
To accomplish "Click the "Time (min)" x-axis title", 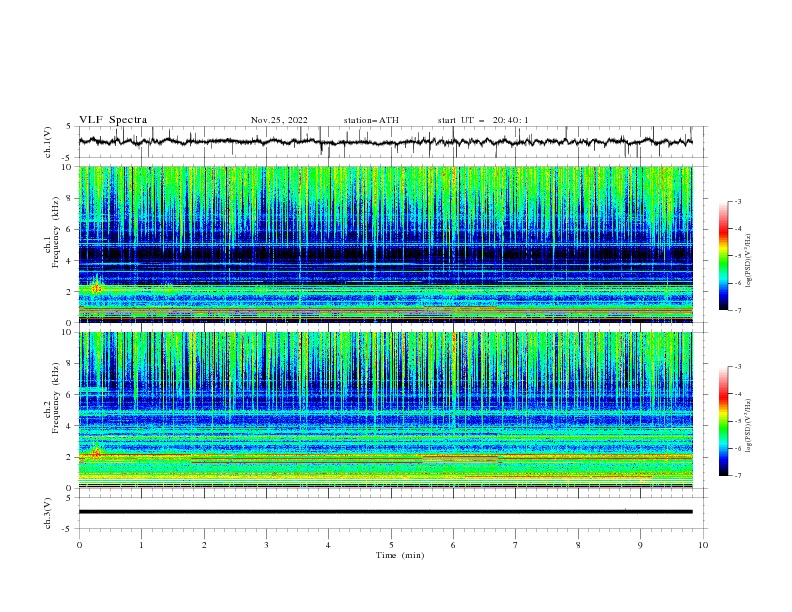I will coord(400,555).
